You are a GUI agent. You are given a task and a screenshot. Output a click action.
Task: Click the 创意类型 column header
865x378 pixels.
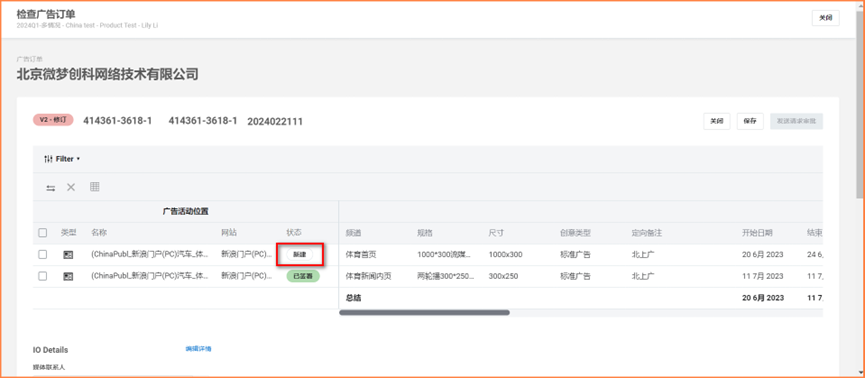pyautogui.click(x=575, y=233)
